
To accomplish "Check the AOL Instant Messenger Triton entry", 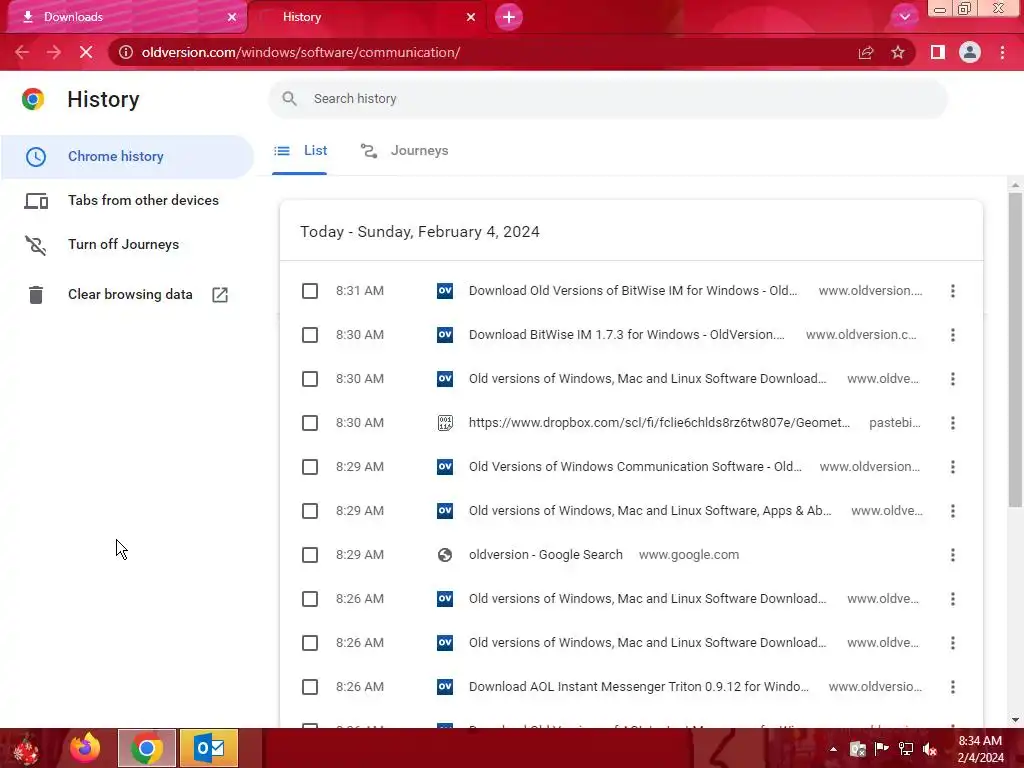I will pyautogui.click(x=310, y=687).
